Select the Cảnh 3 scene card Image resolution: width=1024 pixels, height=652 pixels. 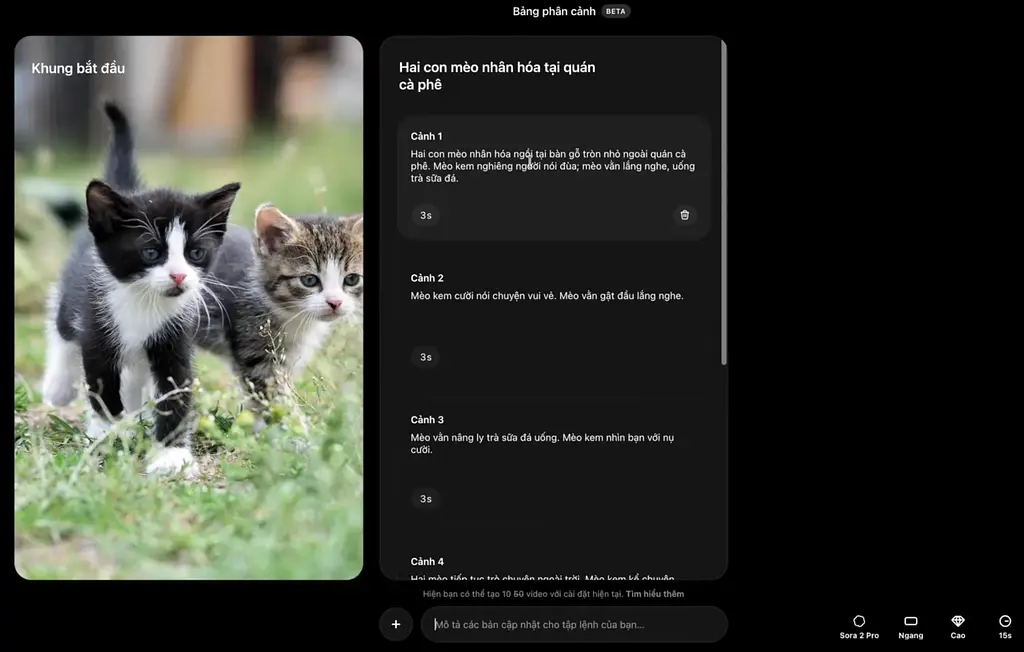pos(554,455)
